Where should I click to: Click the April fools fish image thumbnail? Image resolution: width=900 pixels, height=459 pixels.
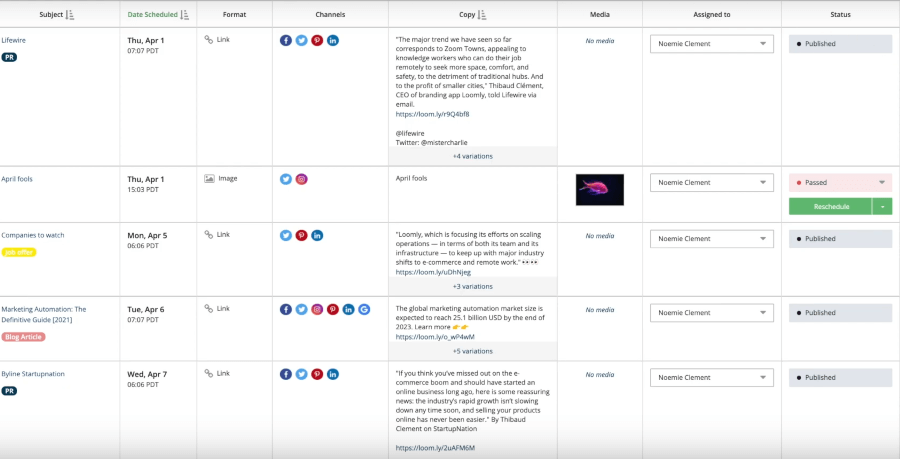tap(600, 190)
